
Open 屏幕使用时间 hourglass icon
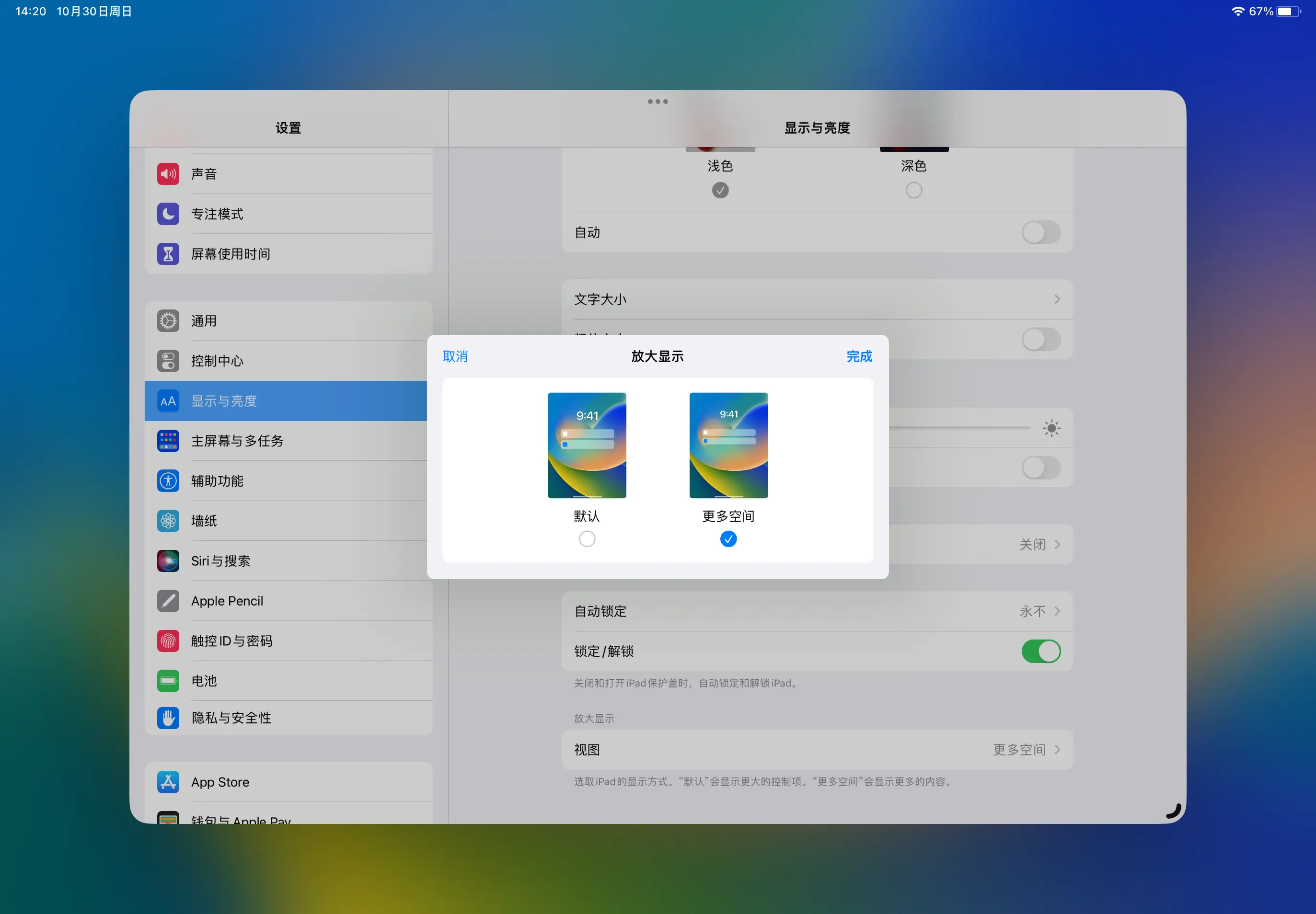pyautogui.click(x=167, y=254)
